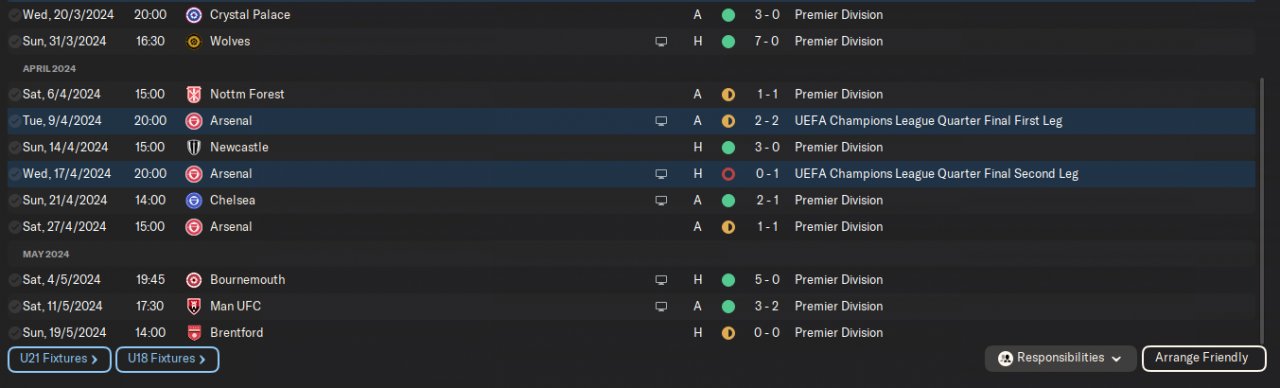Open the 7 - 0 Wolves match result
Viewport: 1280px width, 388px height.
[765, 41]
